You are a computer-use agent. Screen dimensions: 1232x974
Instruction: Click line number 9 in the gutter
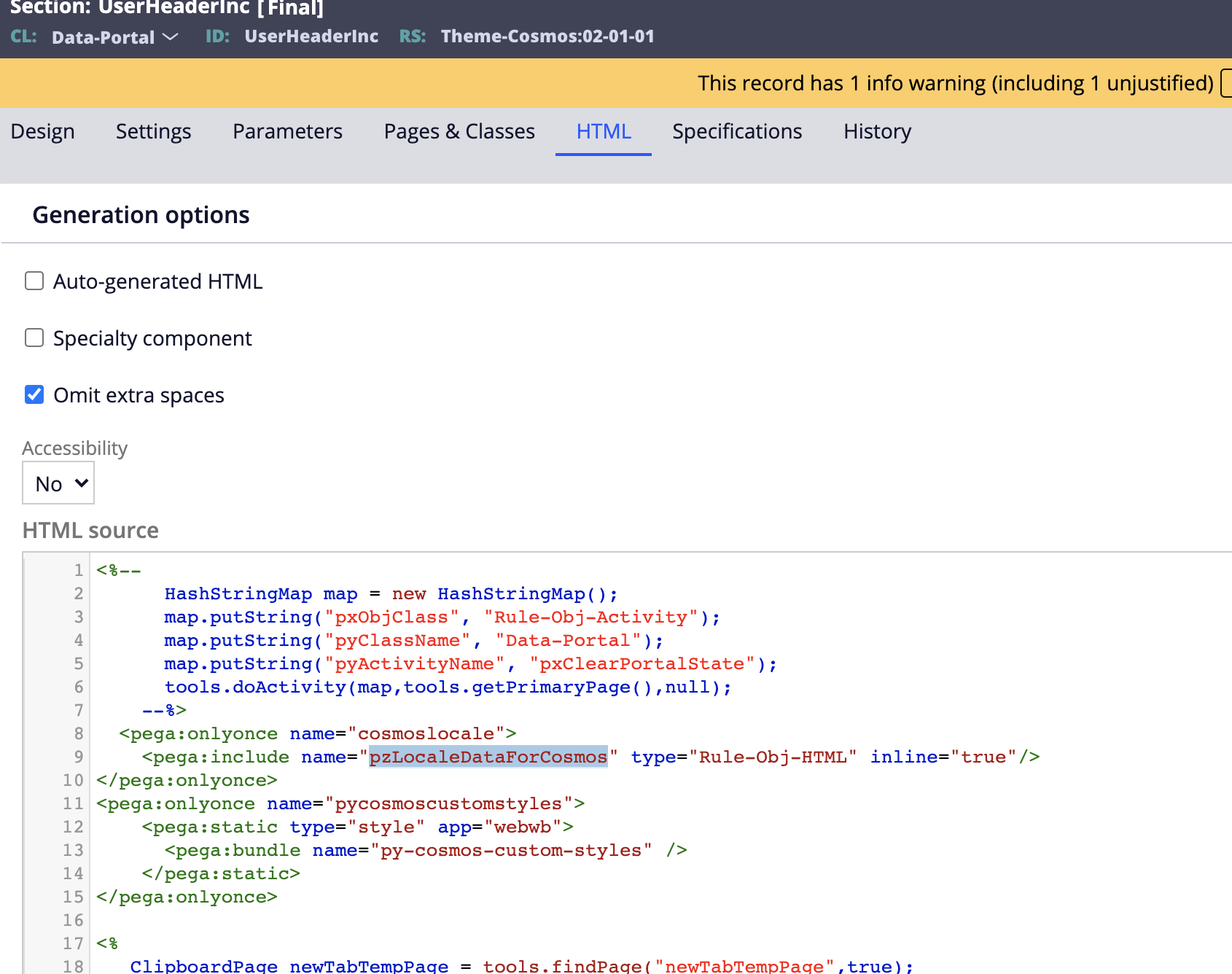(x=78, y=757)
